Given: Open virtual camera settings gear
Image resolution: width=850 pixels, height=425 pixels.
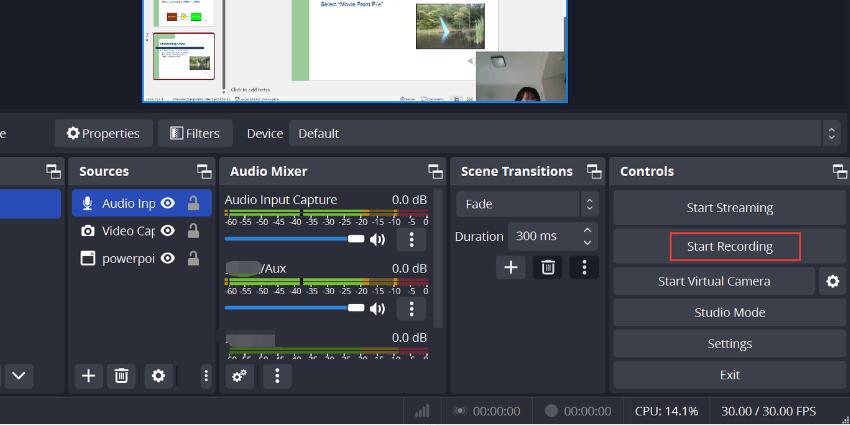Looking at the screenshot, I should pyautogui.click(x=832, y=281).
